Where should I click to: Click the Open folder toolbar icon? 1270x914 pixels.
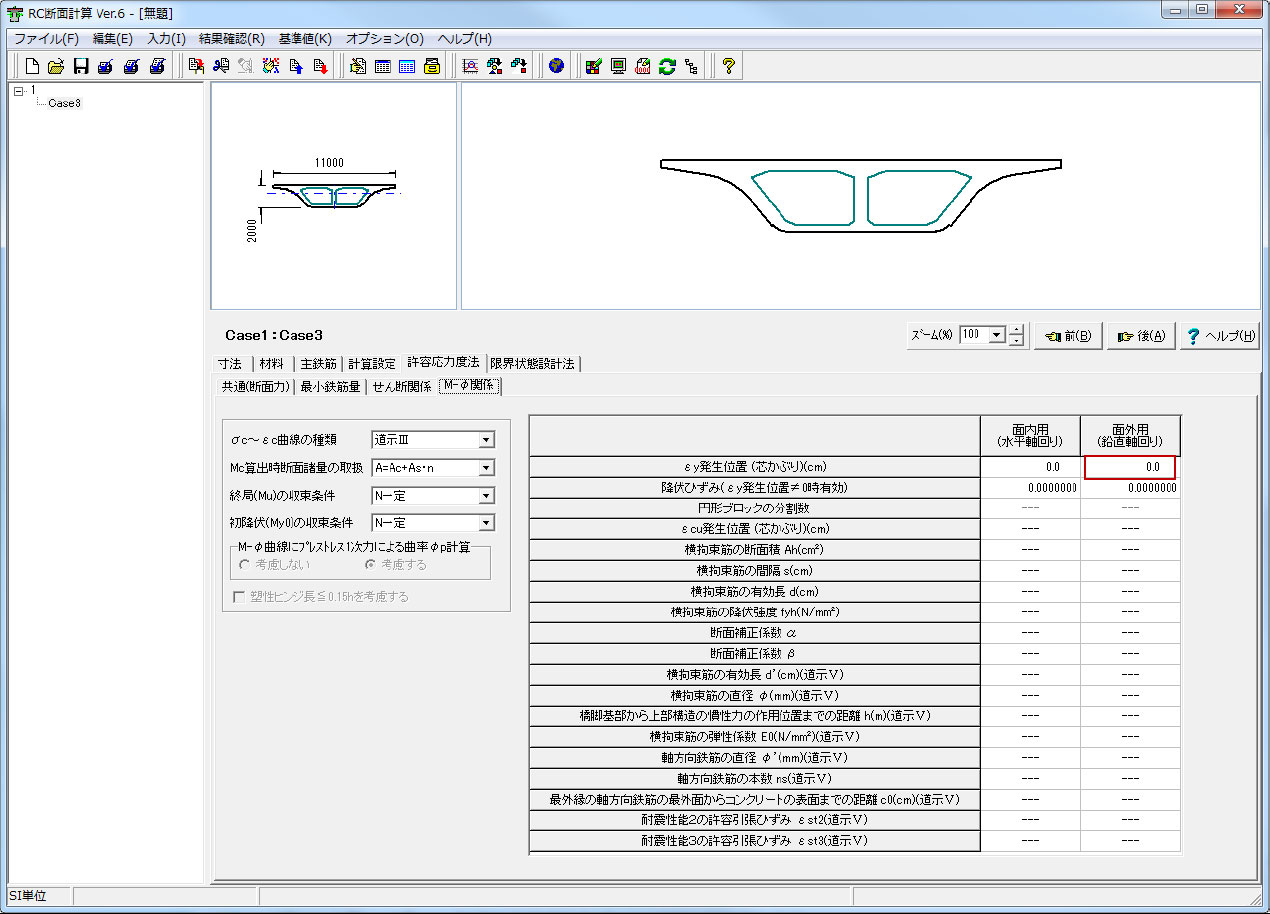(56, 67)
